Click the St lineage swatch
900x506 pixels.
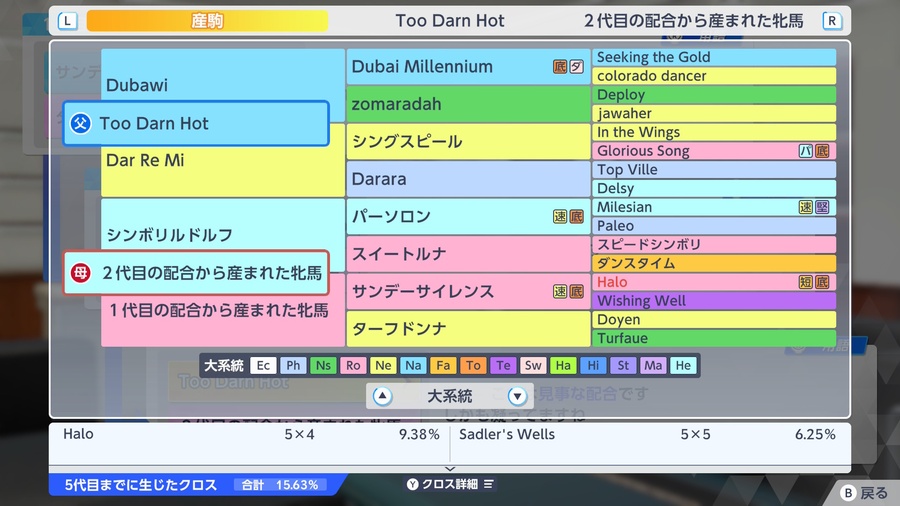(x=623, y=365)
